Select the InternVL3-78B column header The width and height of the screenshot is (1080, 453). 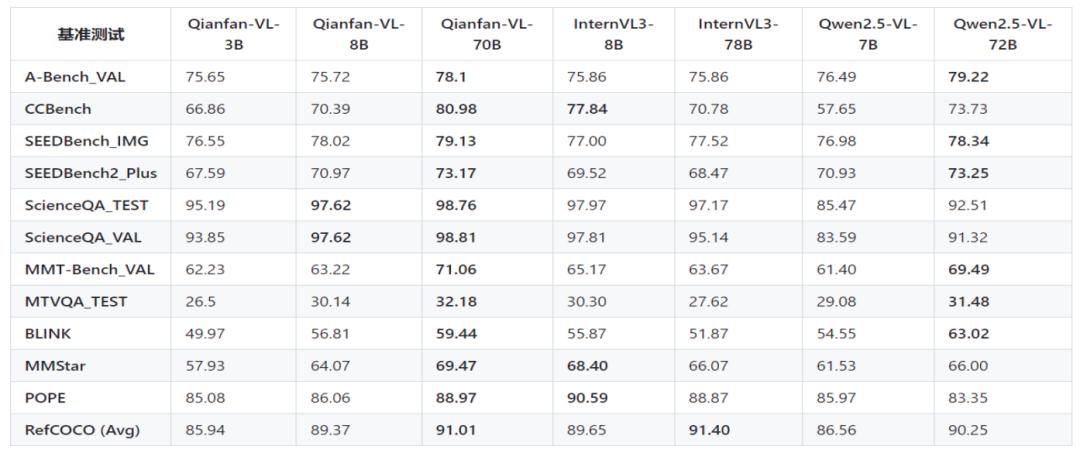point(738,34)
